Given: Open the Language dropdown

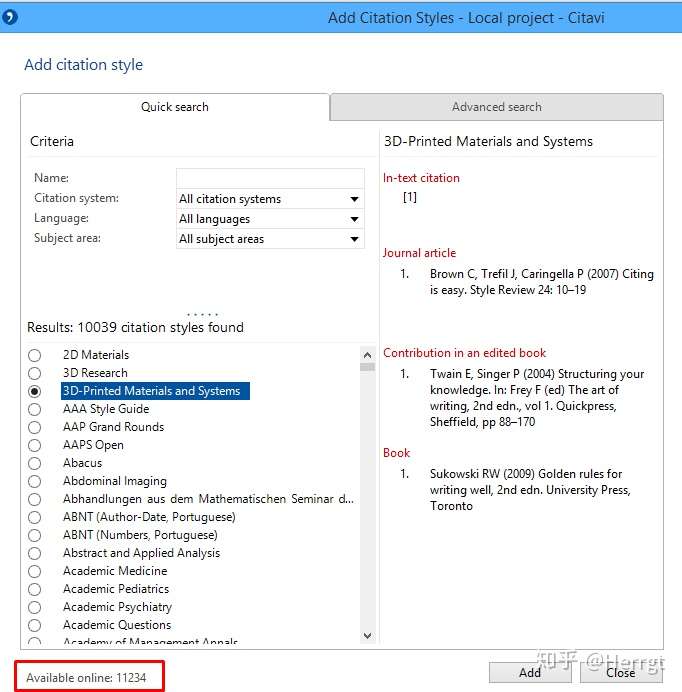Looking at the screenshot, I should (270, 219).
